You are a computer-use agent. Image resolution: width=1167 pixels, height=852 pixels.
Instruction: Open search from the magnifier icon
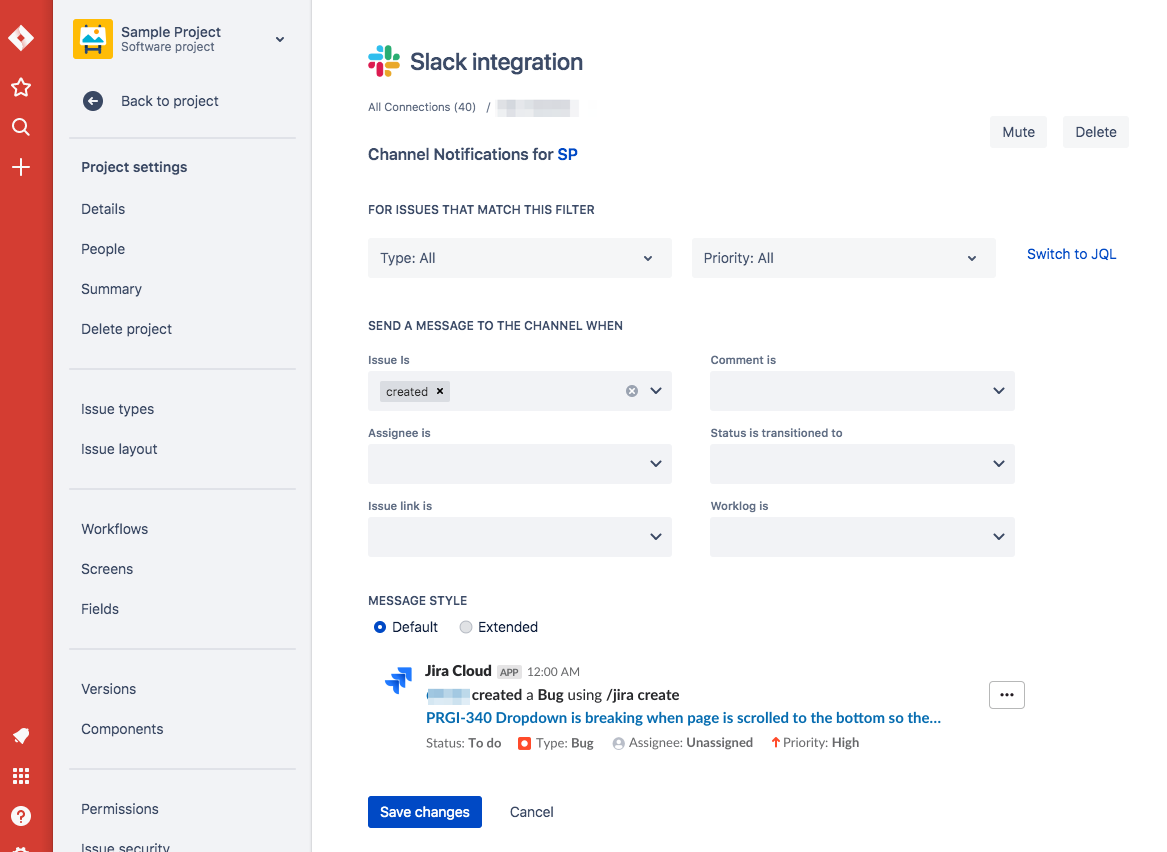(21, 127)
